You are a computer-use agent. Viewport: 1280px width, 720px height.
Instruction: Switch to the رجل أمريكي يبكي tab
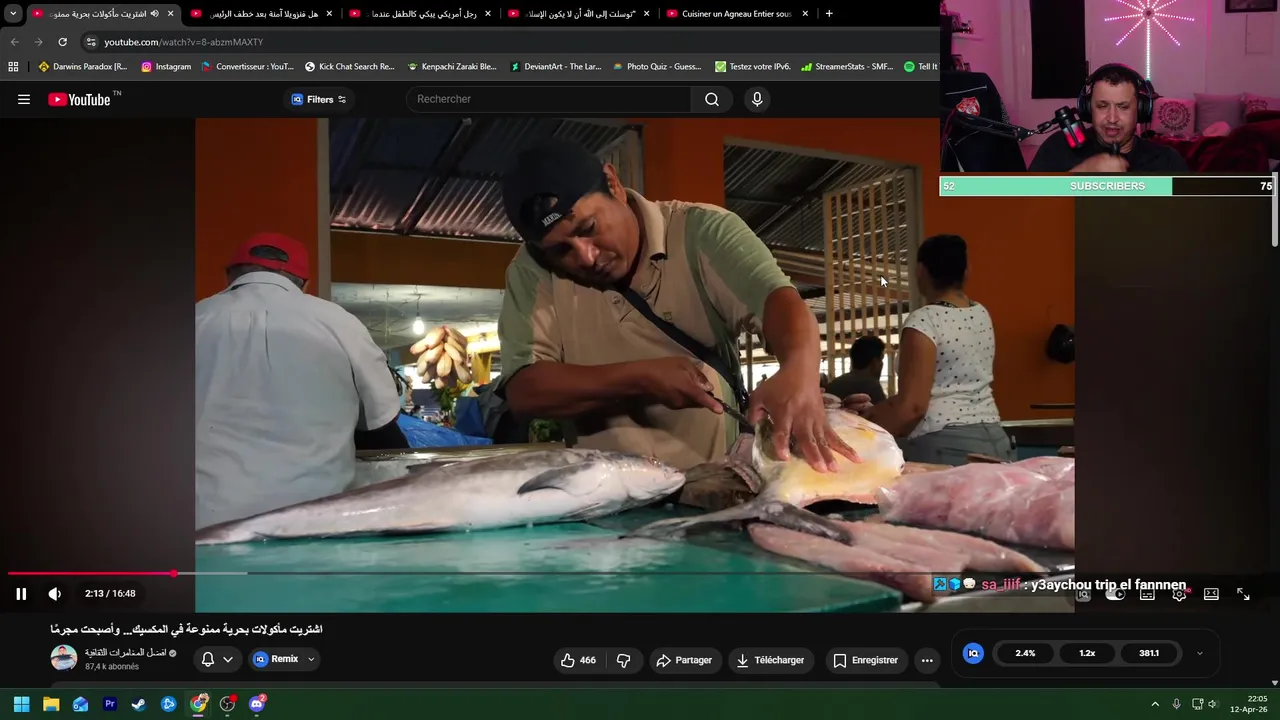point(419,14)
